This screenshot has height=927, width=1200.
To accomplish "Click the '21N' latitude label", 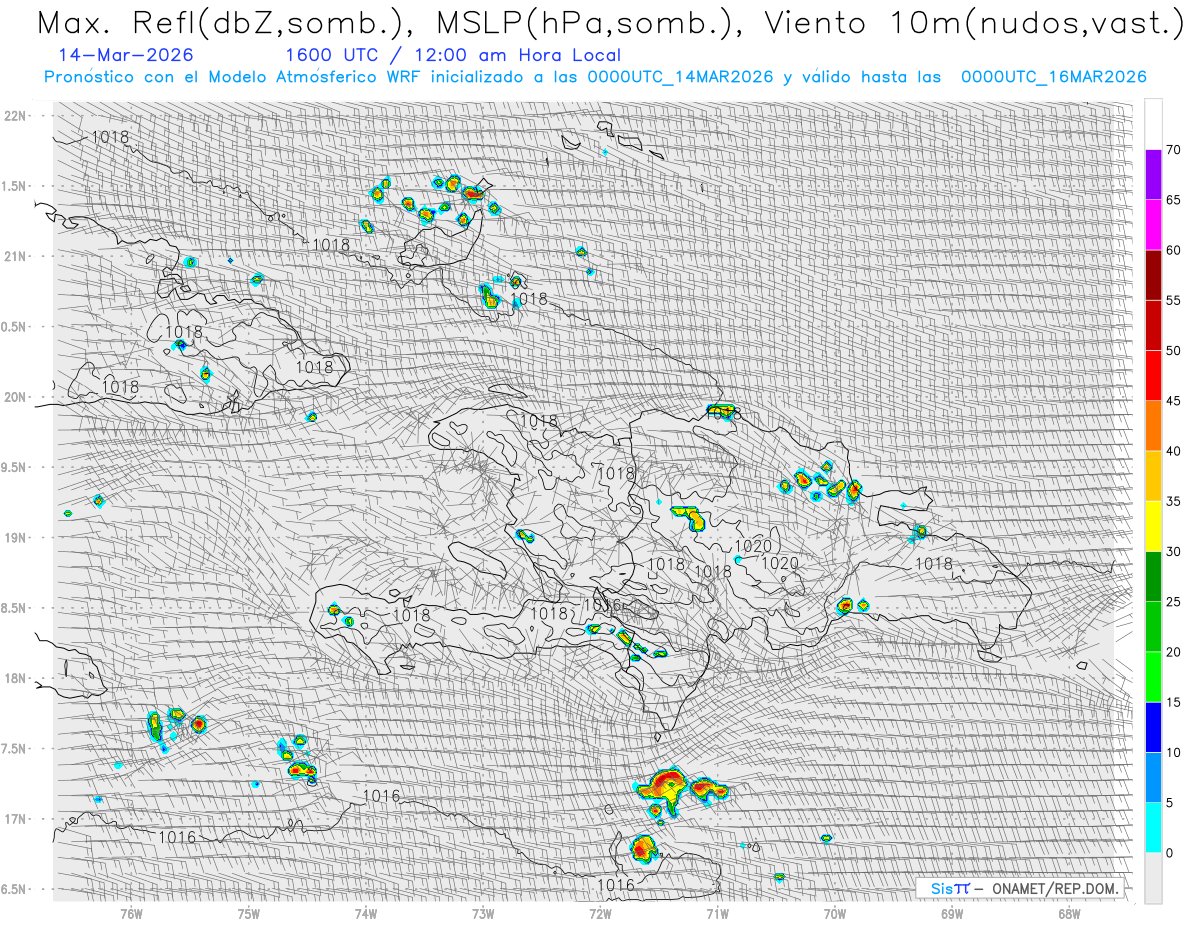I will coord(16,256).
